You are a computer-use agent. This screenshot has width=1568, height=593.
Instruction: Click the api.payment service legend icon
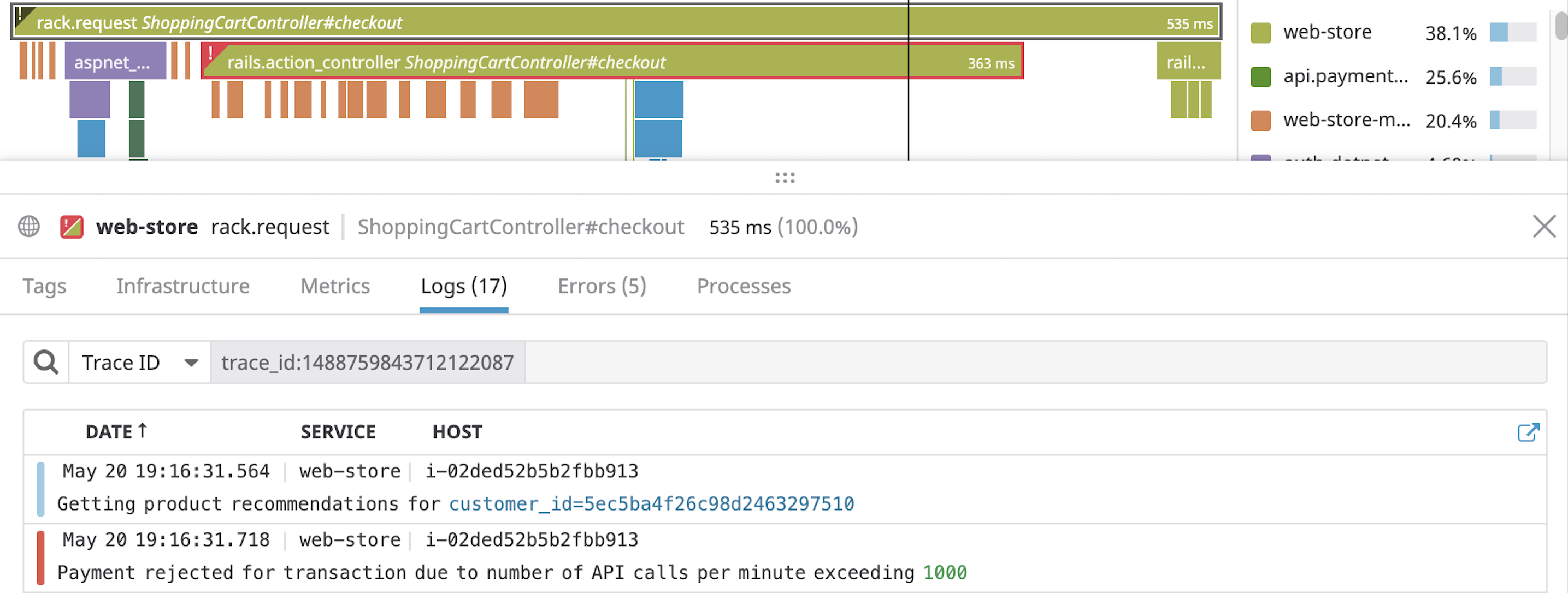point(1261,77)
